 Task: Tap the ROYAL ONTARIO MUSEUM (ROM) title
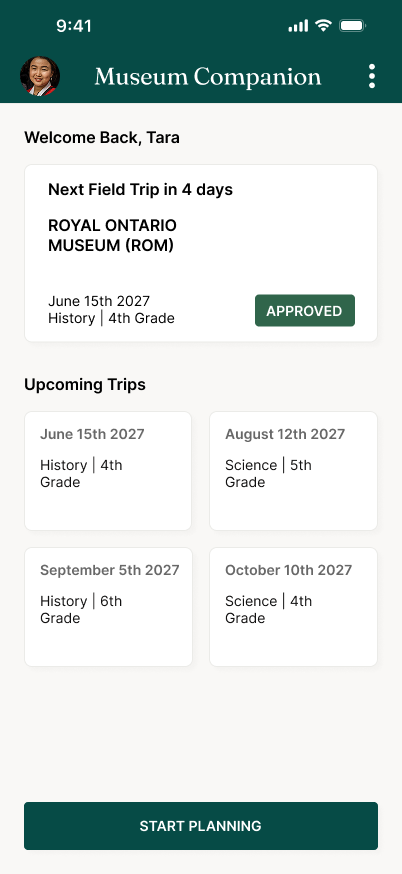point(112,235)
